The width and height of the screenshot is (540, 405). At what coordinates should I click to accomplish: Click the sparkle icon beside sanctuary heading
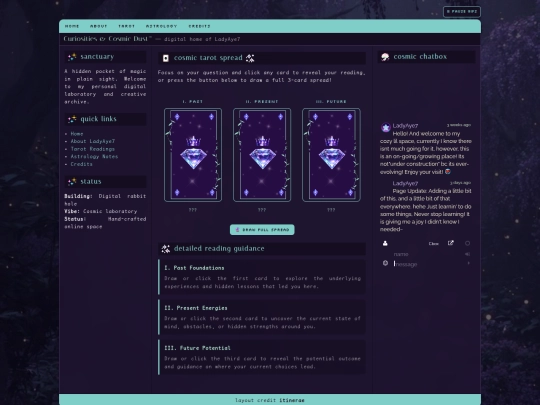[x=72, y=57]
